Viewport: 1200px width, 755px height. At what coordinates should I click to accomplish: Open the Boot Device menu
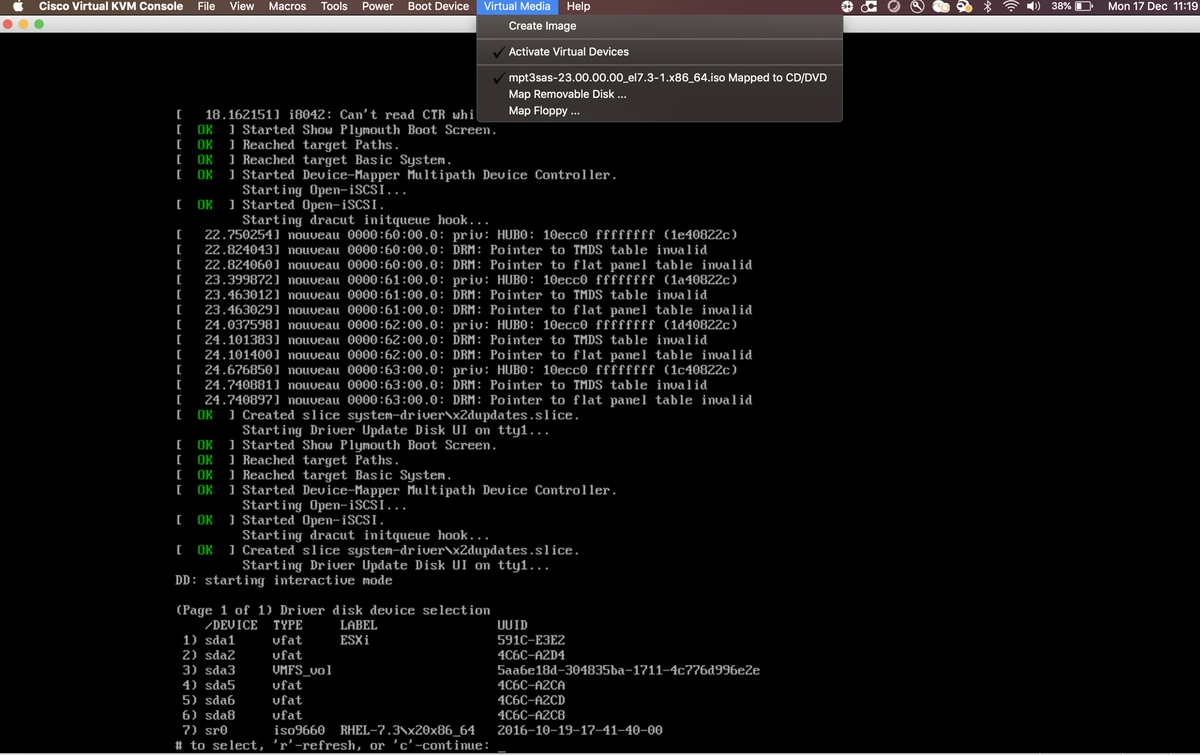(438, 6)
